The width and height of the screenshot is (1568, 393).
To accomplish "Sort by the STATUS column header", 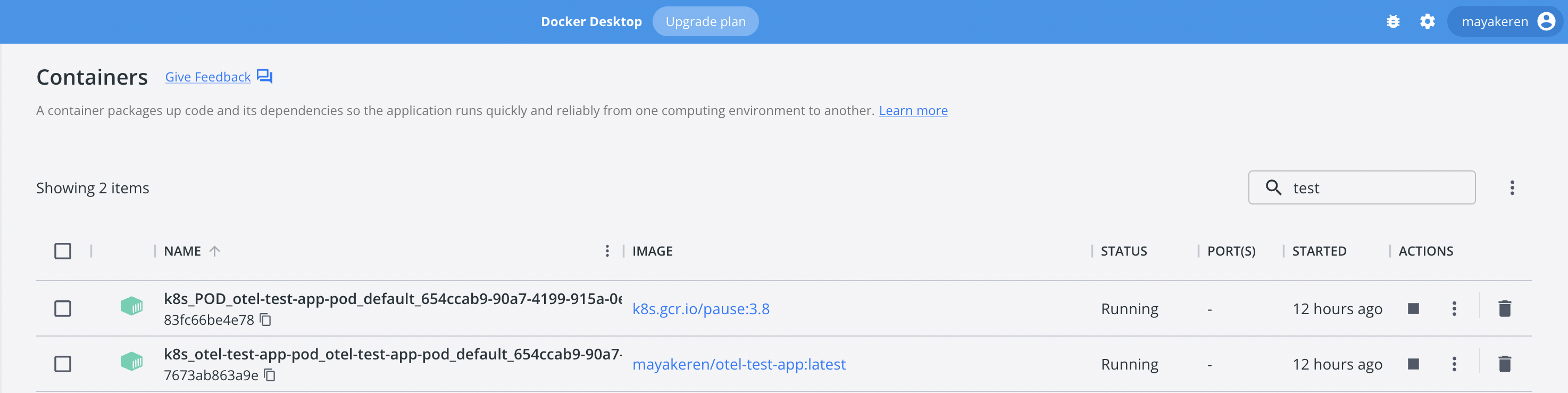I will point(1124,251).
